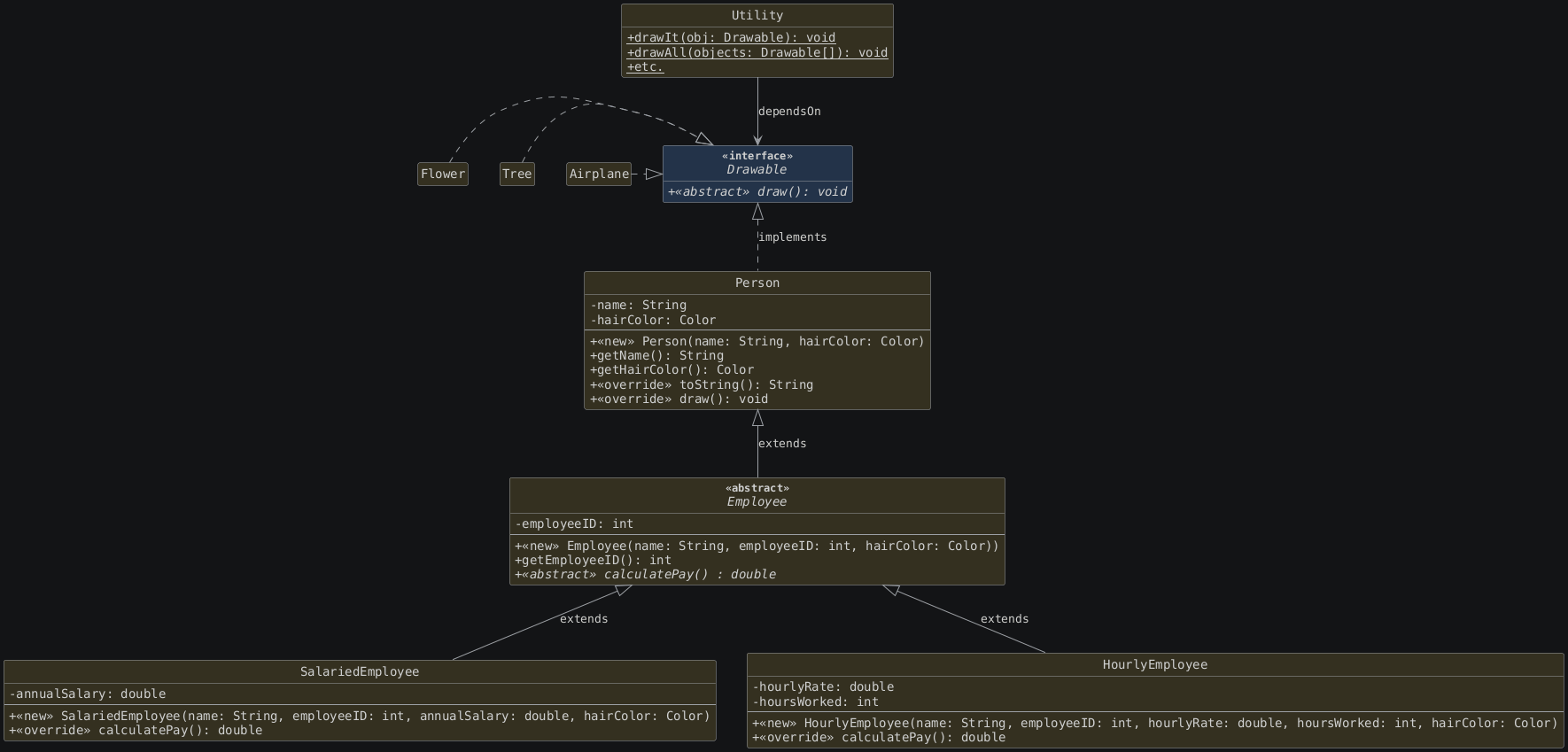1568x752 pixels.
Task: Click the «abstract» stereotype above Employee
Action: pyautogui.click(x=757, y=488)
